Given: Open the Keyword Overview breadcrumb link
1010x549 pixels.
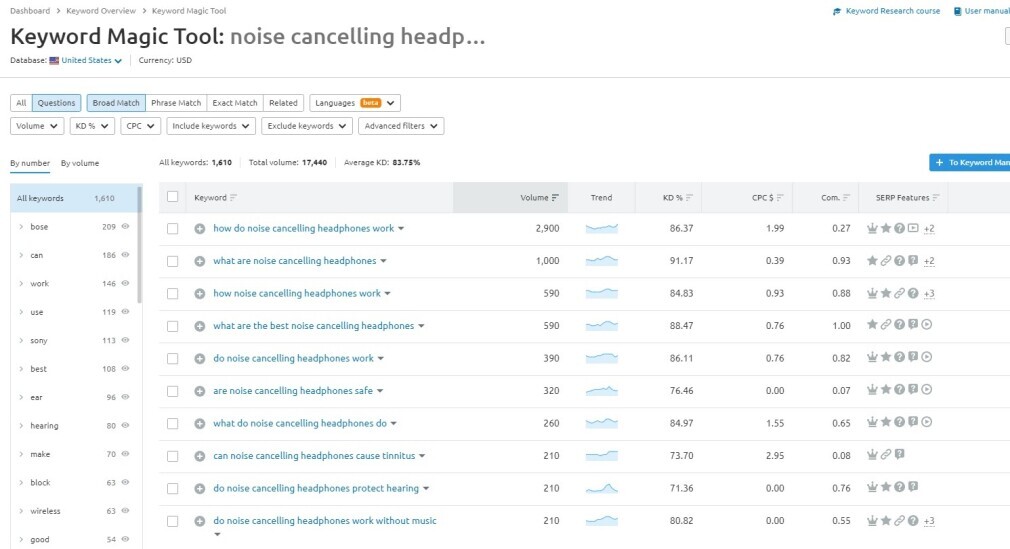Looking at the screenshot, I should point(101,11).
